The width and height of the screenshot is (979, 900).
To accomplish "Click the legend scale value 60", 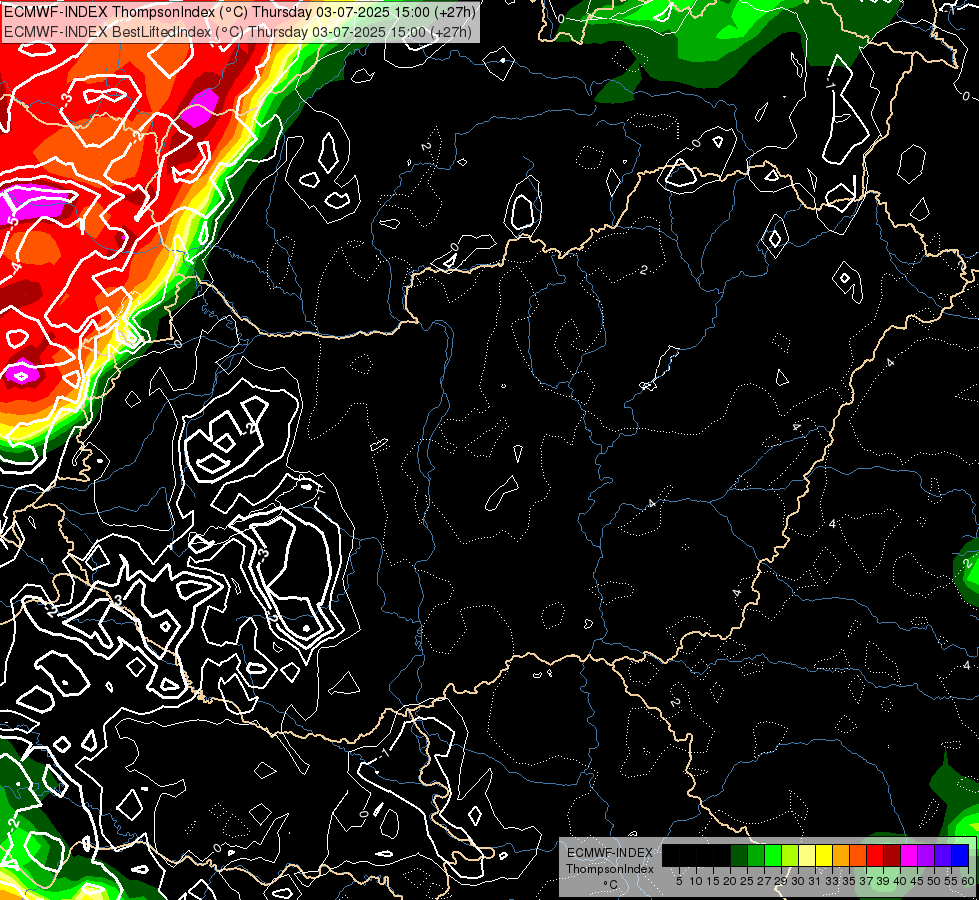I will pos(968,881).
